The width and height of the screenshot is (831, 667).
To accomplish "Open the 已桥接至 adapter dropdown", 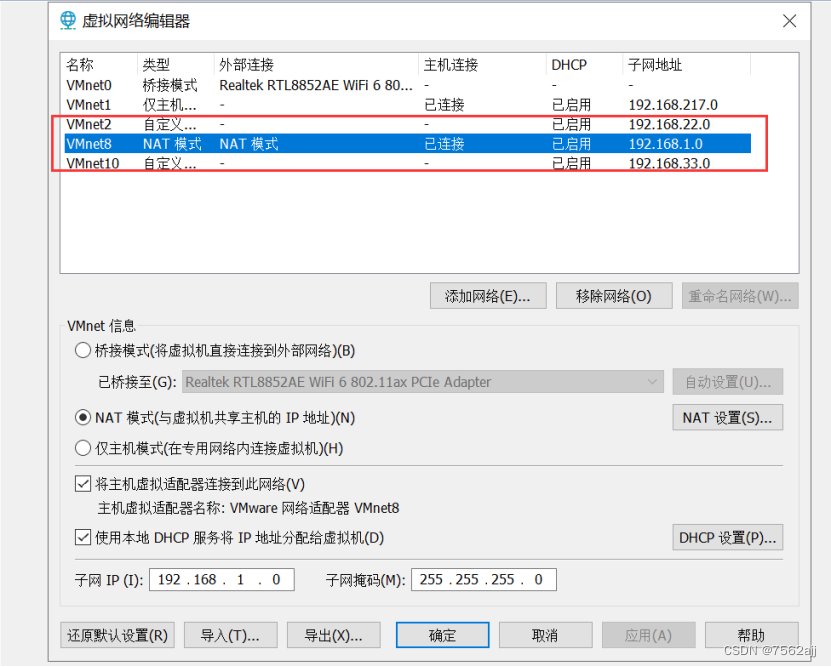I will [x=422, y=382].
